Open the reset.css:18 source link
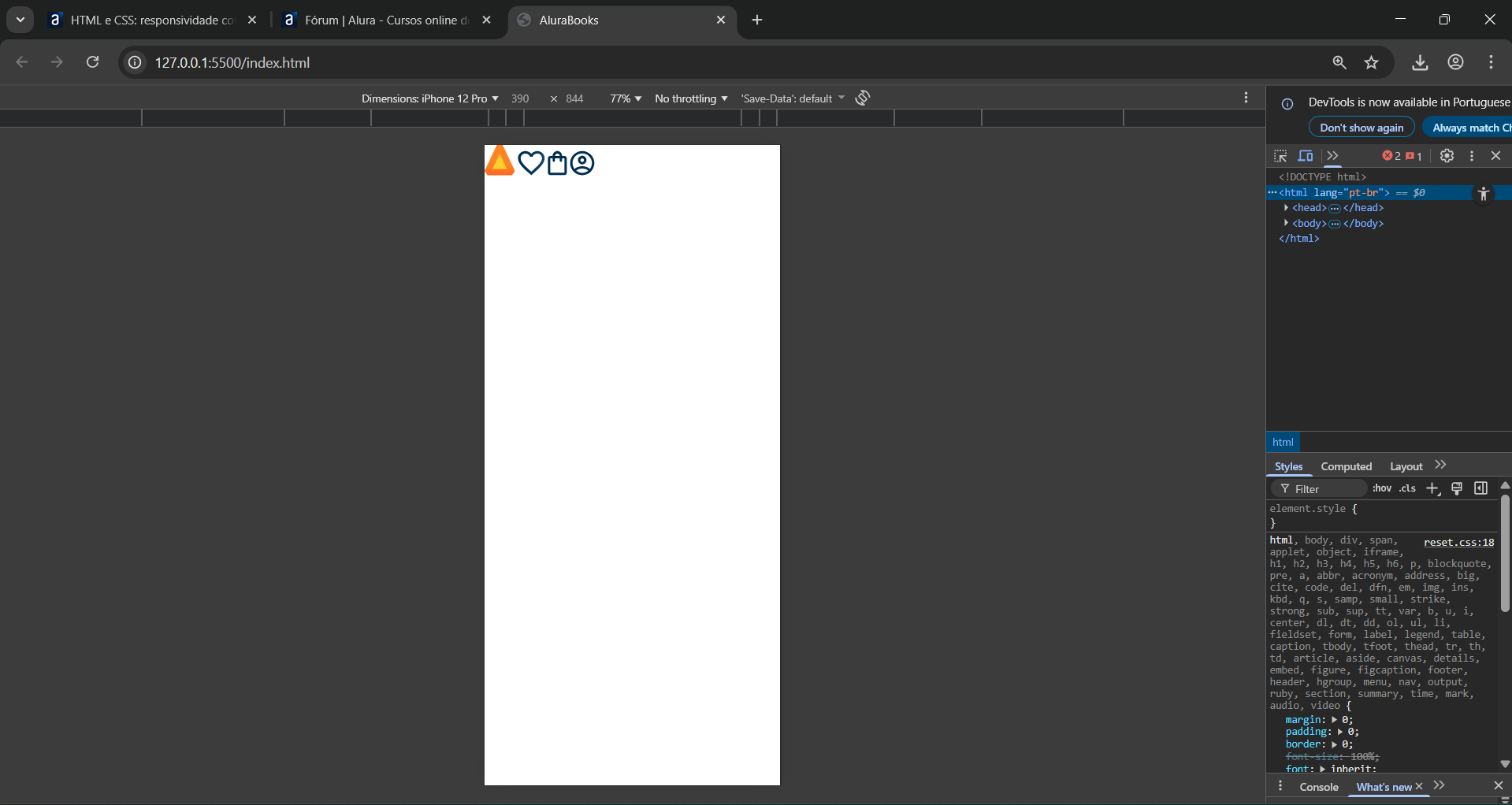The height and width of the screenshot is (805, 1512). coord(1458,542)
